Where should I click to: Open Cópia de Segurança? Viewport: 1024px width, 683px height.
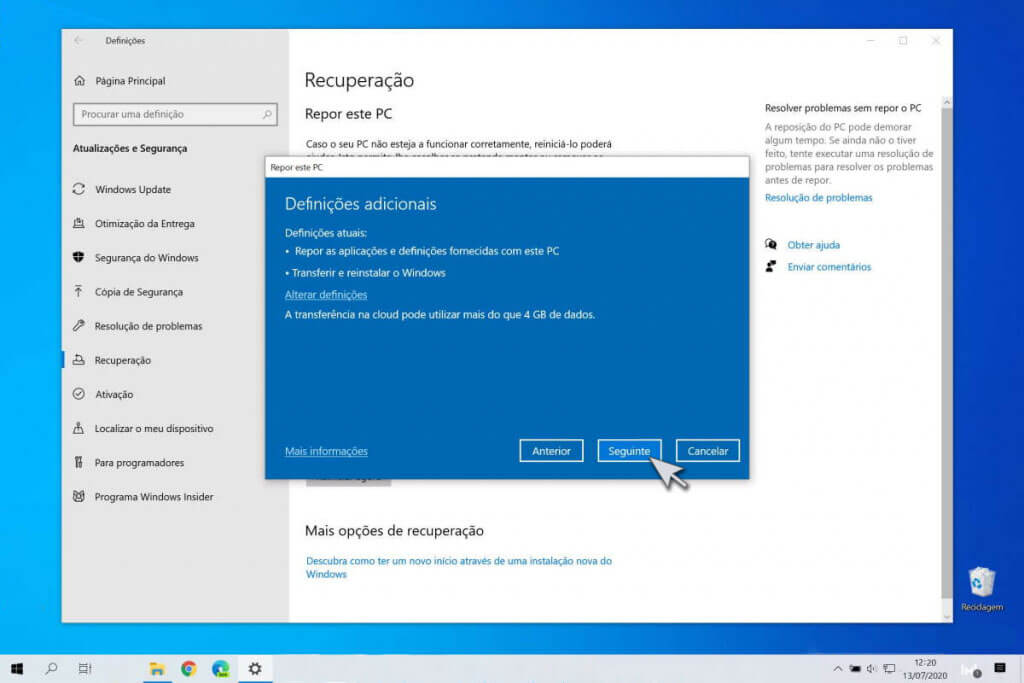click(138, 292)
